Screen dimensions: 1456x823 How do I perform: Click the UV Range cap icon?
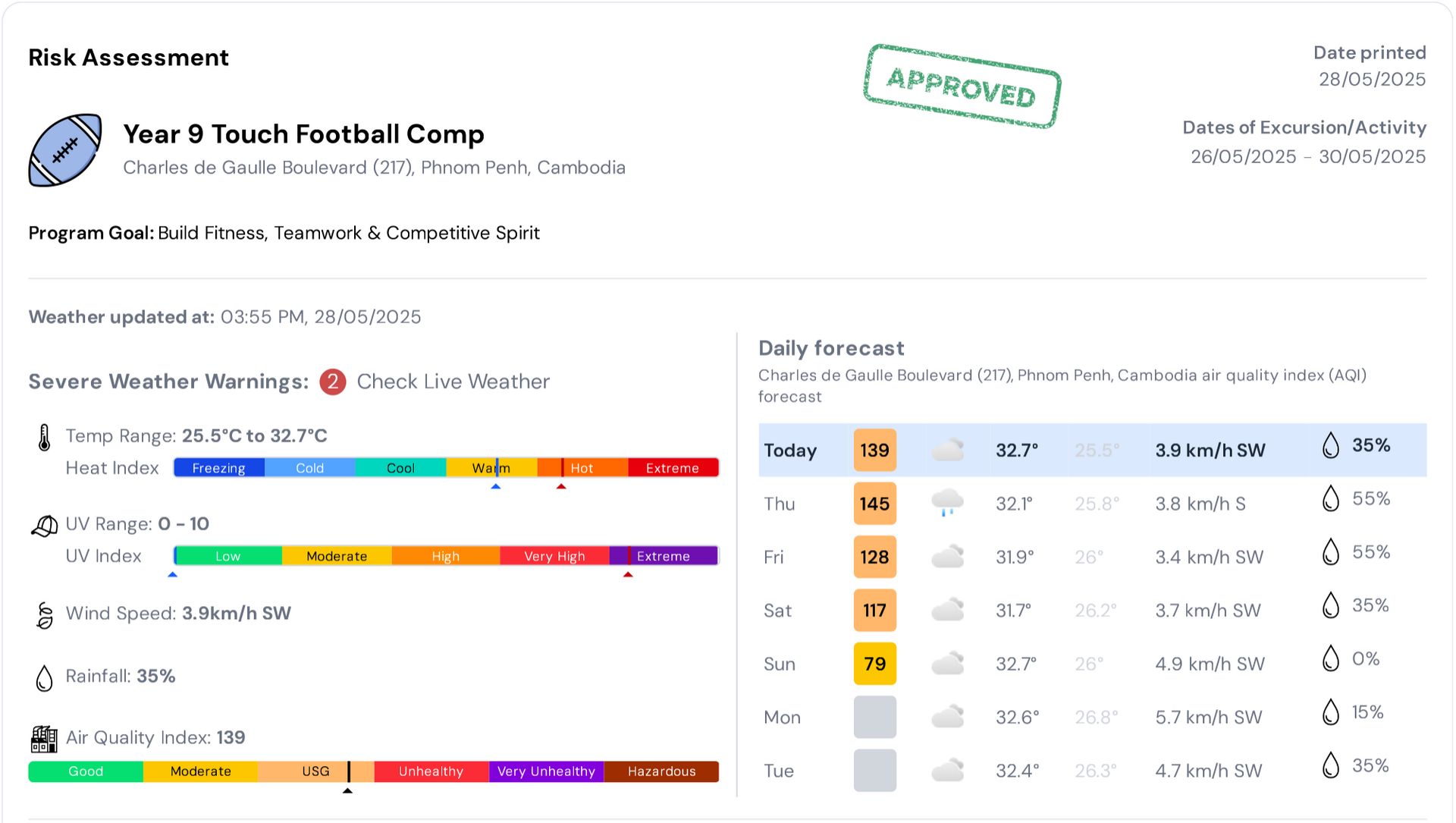pyautogui.click(x=44, y=525)
